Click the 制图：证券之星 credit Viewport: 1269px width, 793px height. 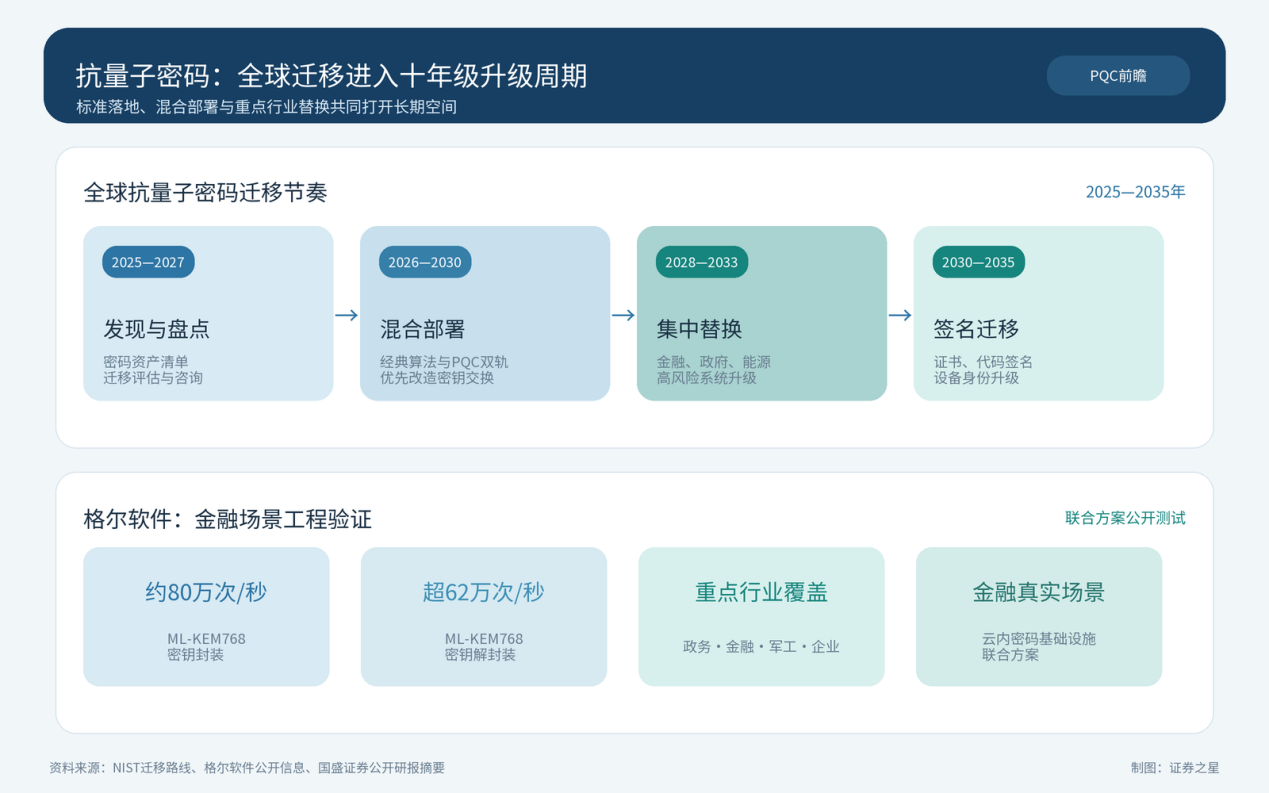point(1175,768)
